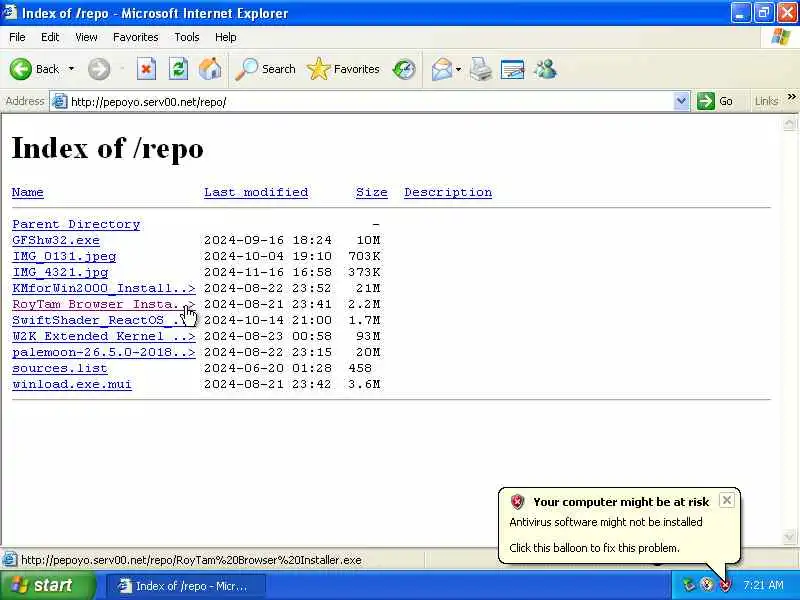The image size is (800, 600).
Task: Click the palemoon-26.5.0-2018 link
Action: tap(104, 352)
